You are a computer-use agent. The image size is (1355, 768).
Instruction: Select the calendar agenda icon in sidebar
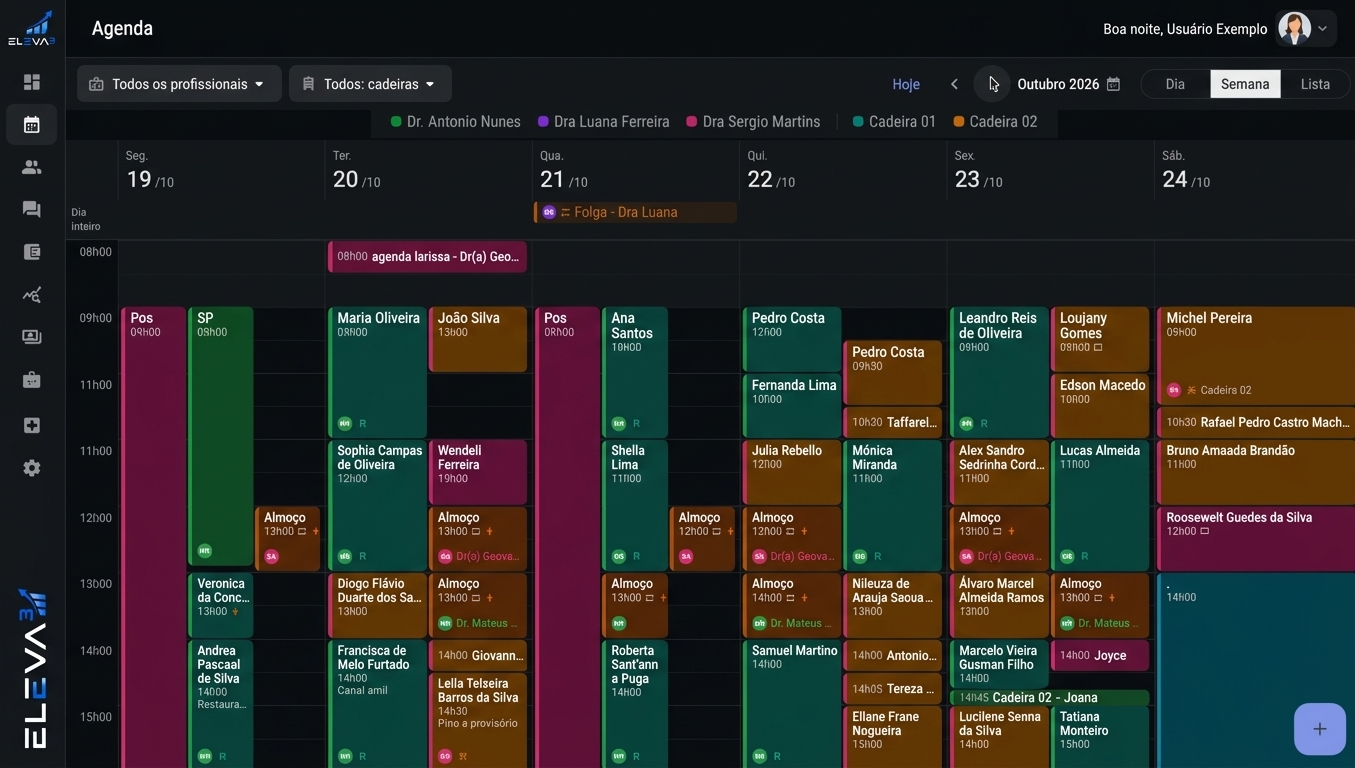[32, 125]
